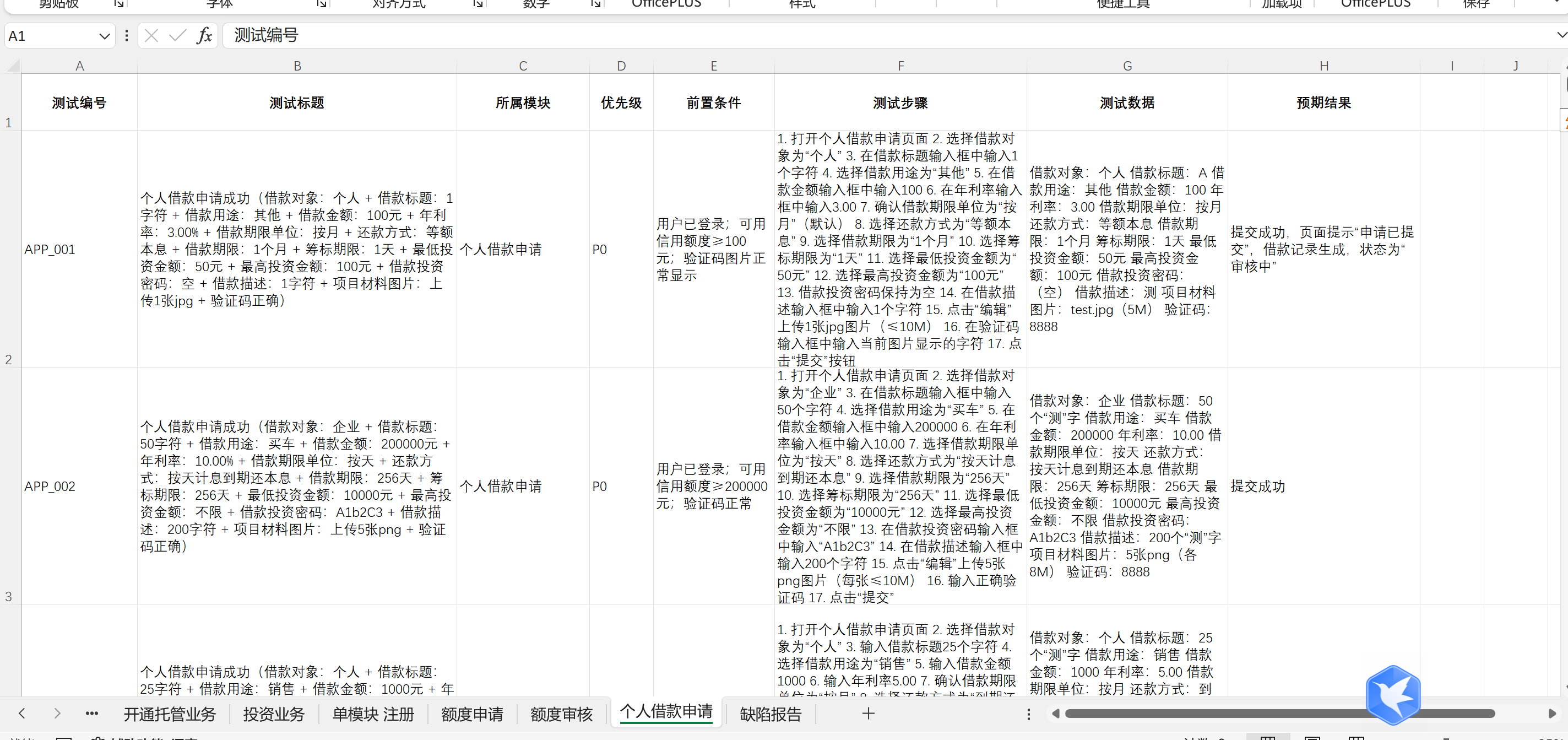The width and height of the screenshot is (1568, 740).
Task: Open the Name Box dropdown arrow
Action: point(104,36)
